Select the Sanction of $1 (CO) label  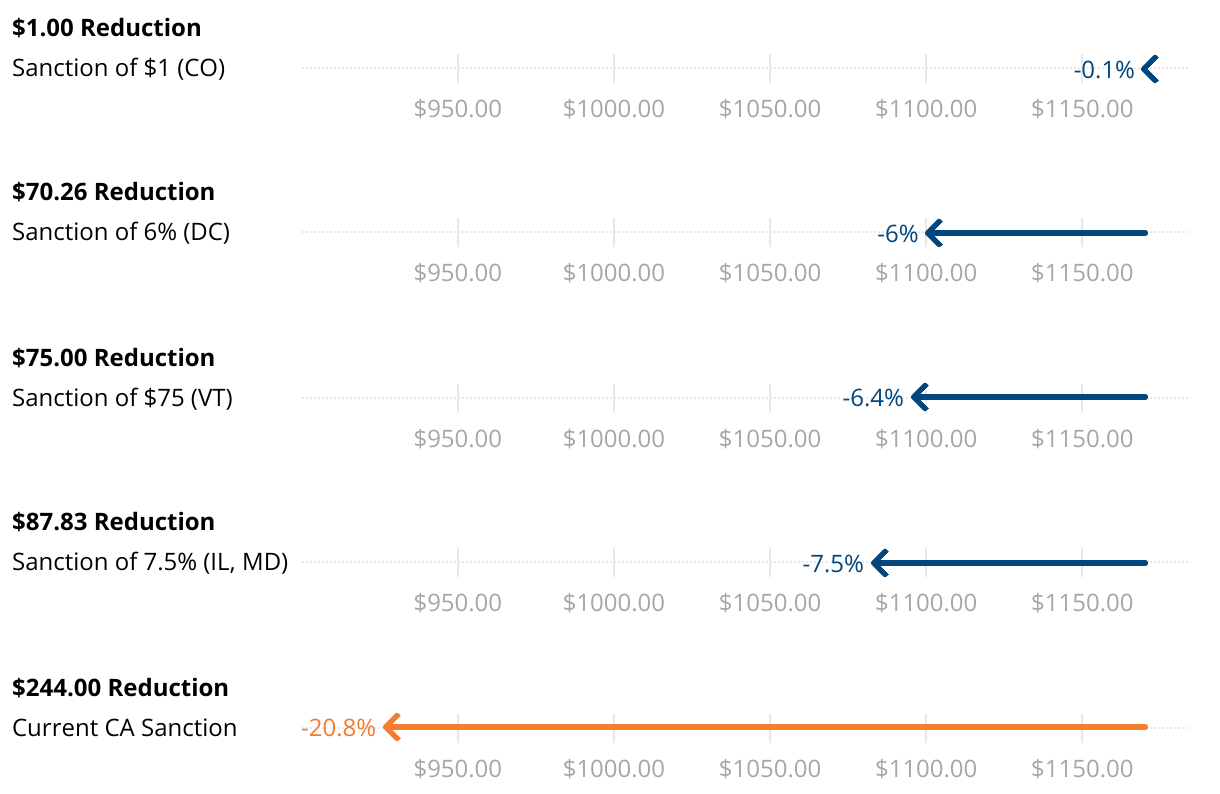[x=119, y=68]
